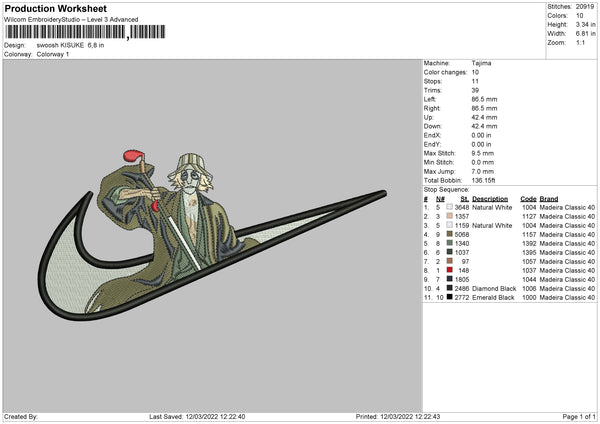Click the navy swatch with 1805 stitches
600x424 pixels.
[x=449, y=279]
